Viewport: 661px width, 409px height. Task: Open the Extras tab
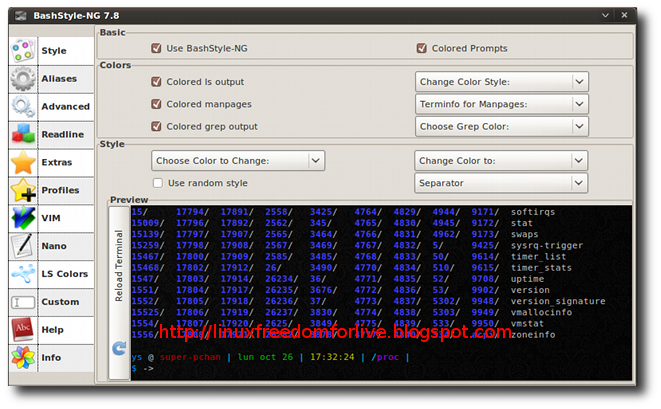click(x=51, y=162)
